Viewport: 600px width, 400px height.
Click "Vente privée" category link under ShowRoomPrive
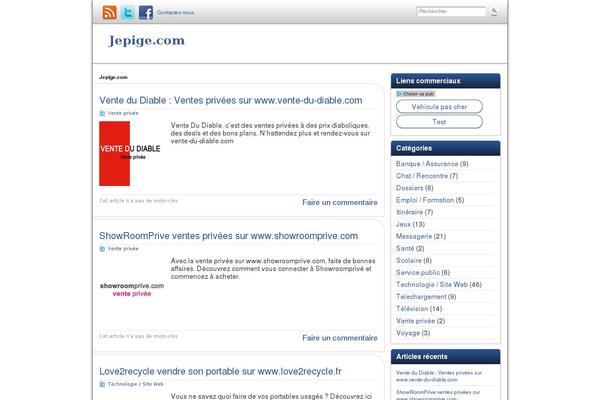pyautogui.click(x=123, y=249)
